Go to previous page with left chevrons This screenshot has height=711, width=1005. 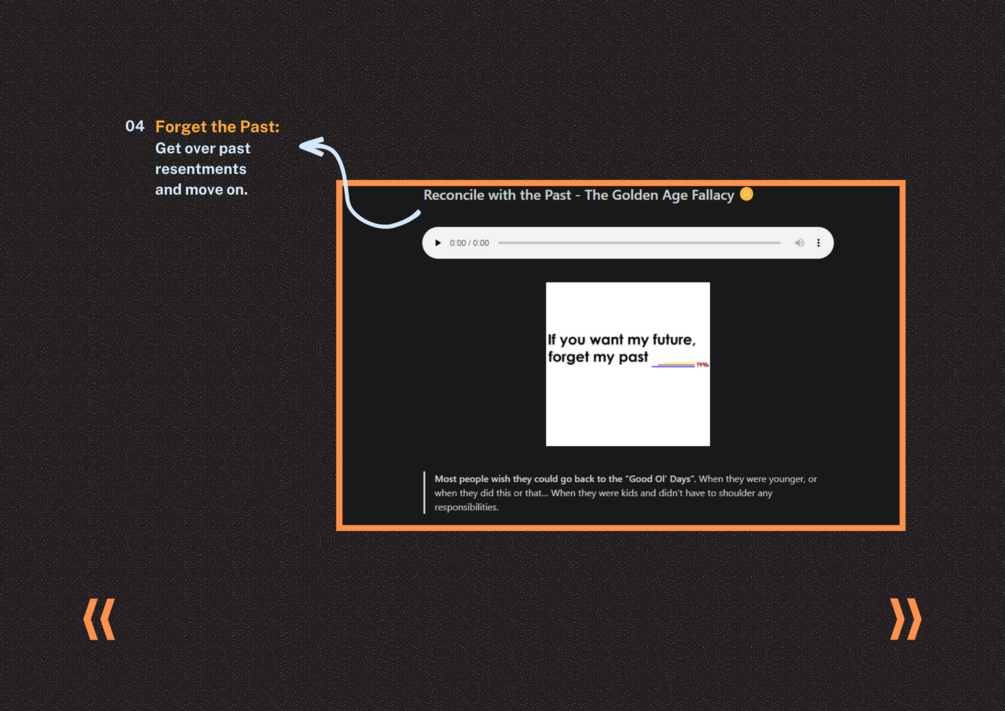coord(99,619)
